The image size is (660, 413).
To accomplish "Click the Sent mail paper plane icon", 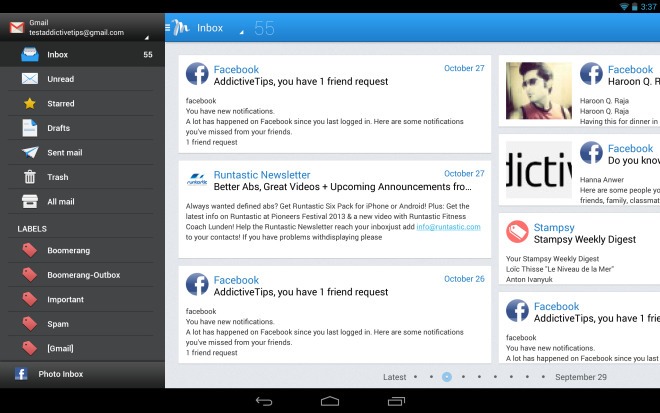I will (29, 153).
